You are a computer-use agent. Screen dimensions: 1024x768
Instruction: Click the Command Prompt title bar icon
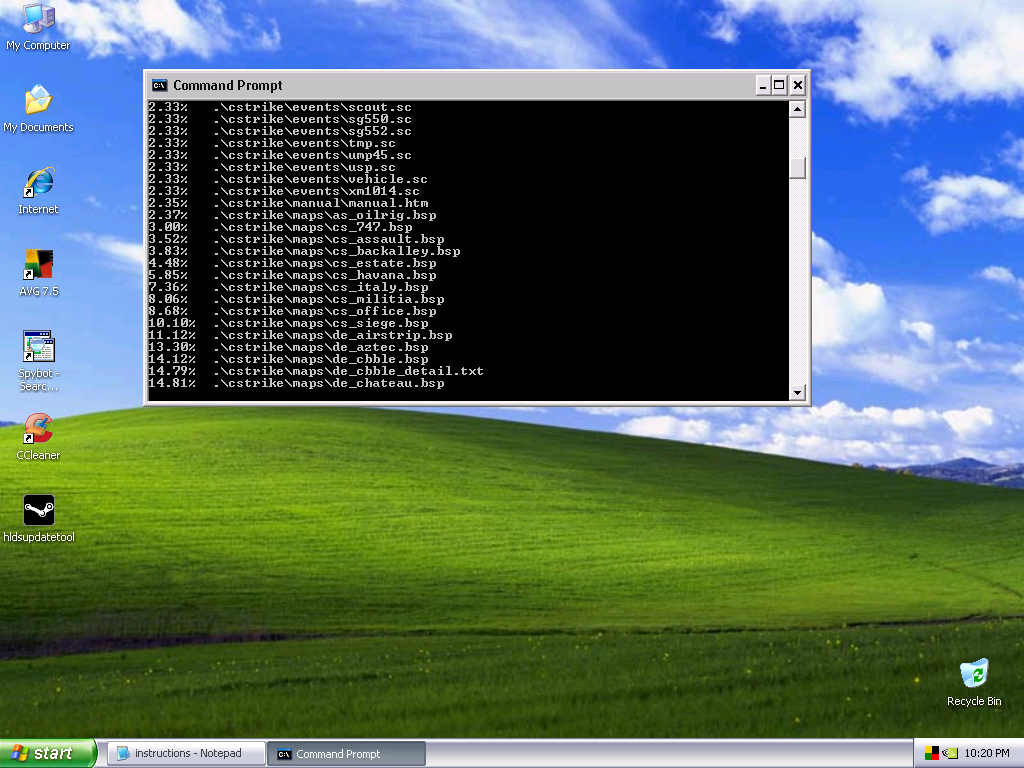(x=159, y=86)
